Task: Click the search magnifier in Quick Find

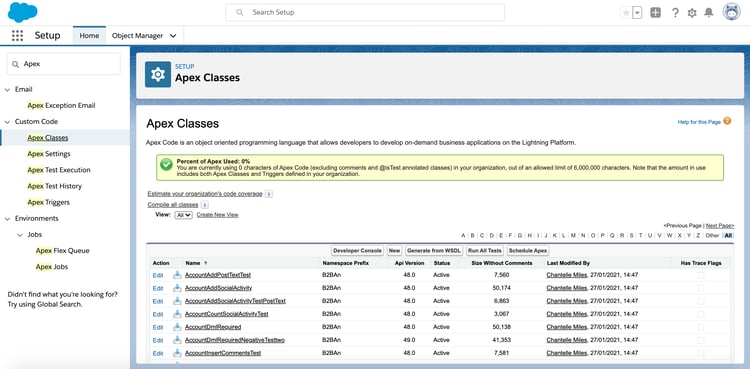Action: [16, 64]
